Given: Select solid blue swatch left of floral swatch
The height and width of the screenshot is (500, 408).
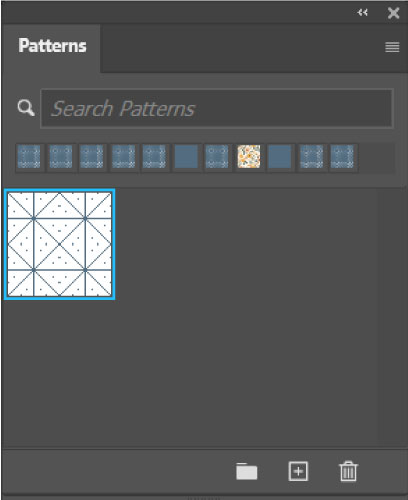Looking at the screenshot, I should click(x=186, y=156).
